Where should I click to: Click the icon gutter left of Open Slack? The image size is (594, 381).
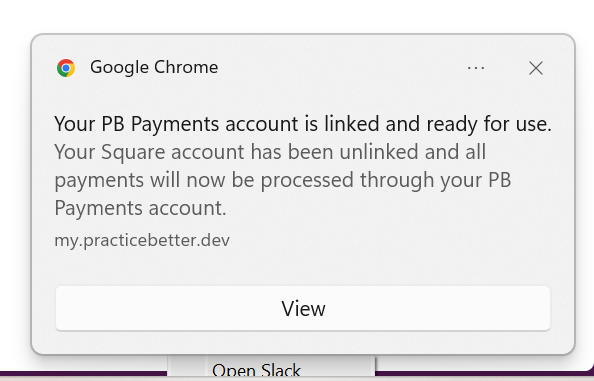188,366
